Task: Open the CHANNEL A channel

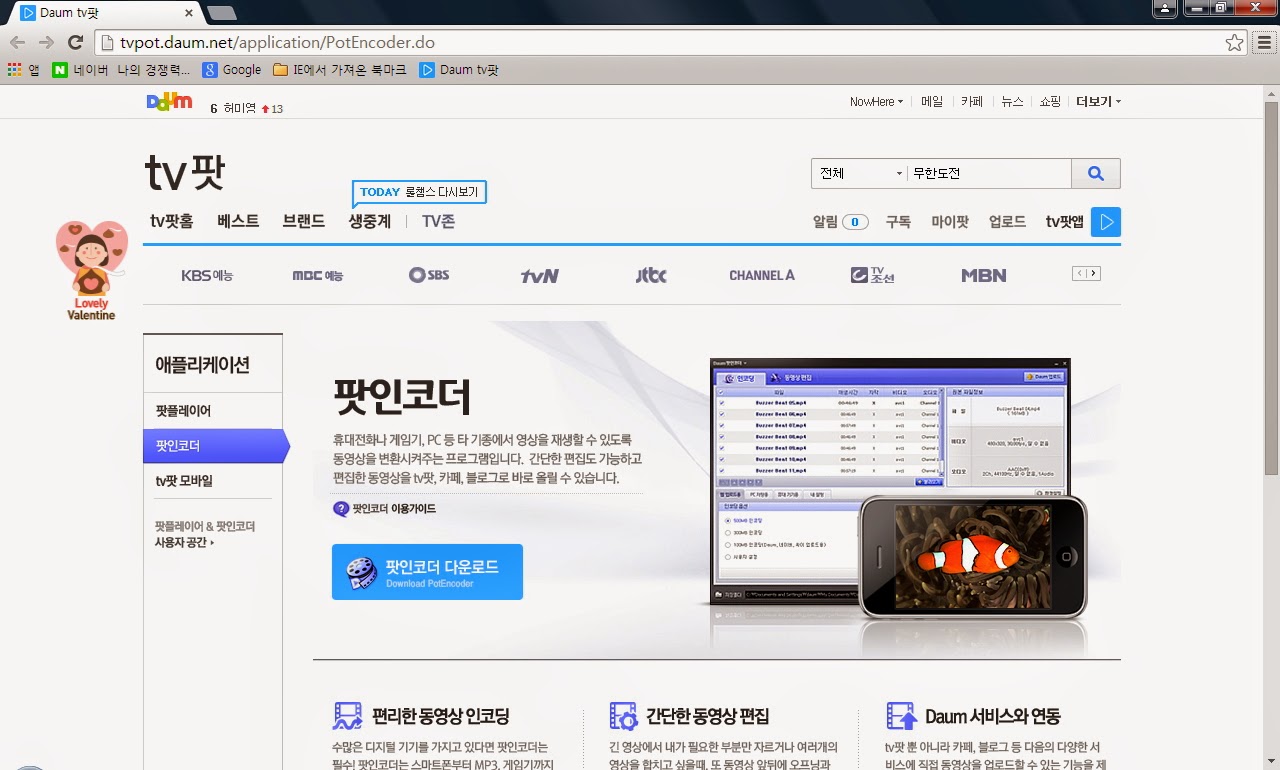Action: pos(762,275)
